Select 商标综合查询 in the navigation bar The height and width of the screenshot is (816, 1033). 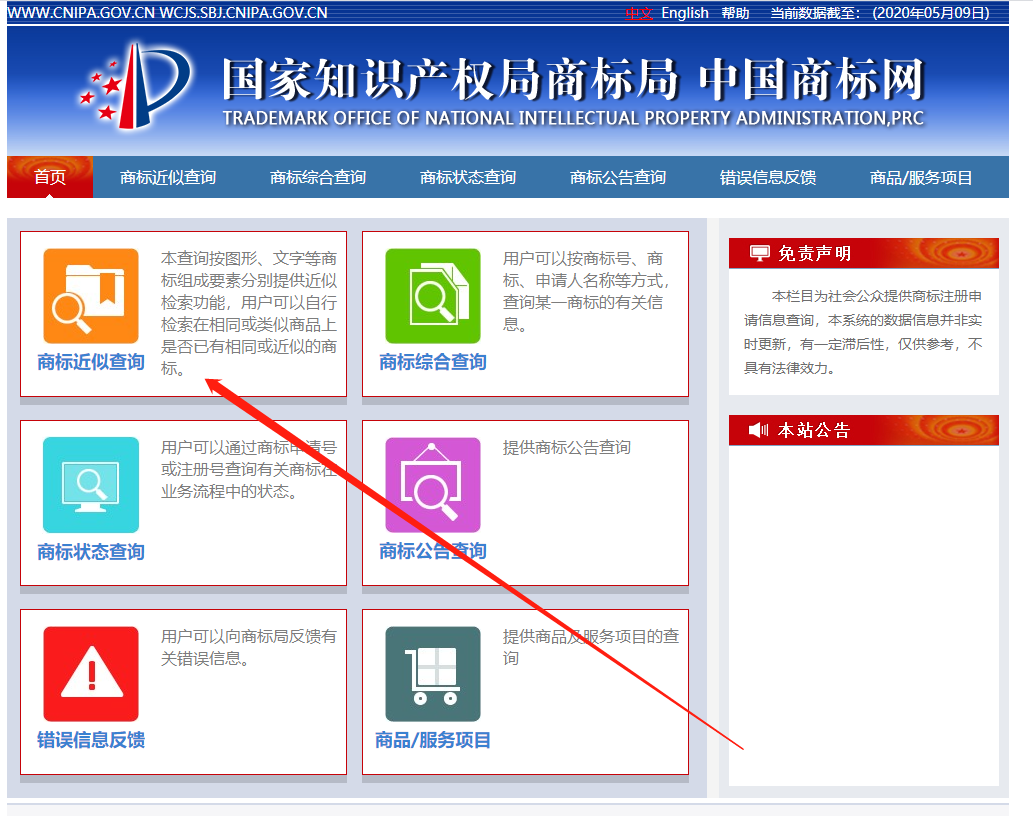point(318,178)
